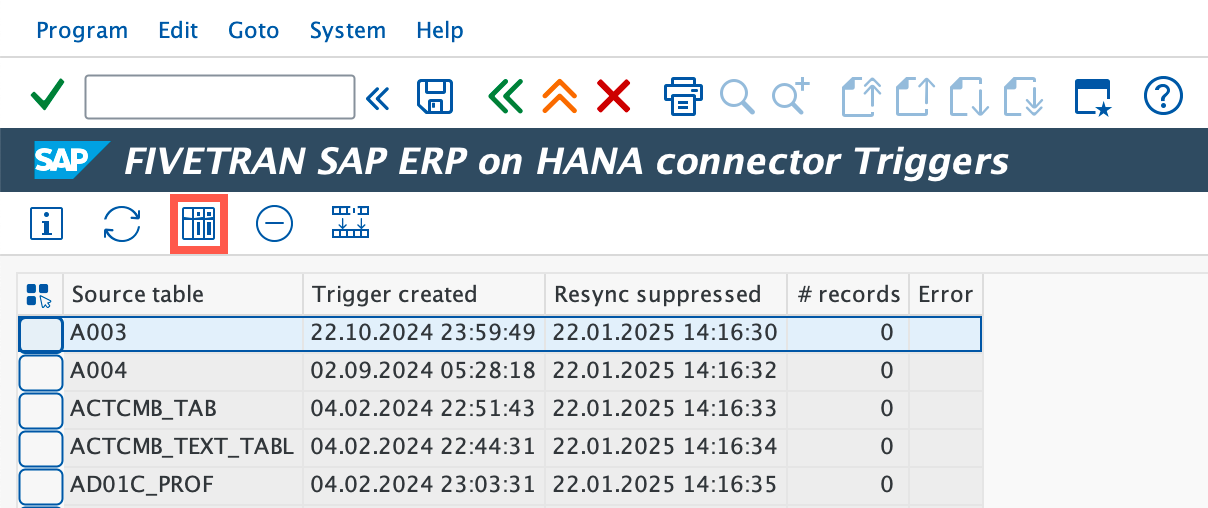Click the ACTCMB_TAB cell
Image resolution: width=1208 pixels, height=508 pixels.
[x=183, y=409]
